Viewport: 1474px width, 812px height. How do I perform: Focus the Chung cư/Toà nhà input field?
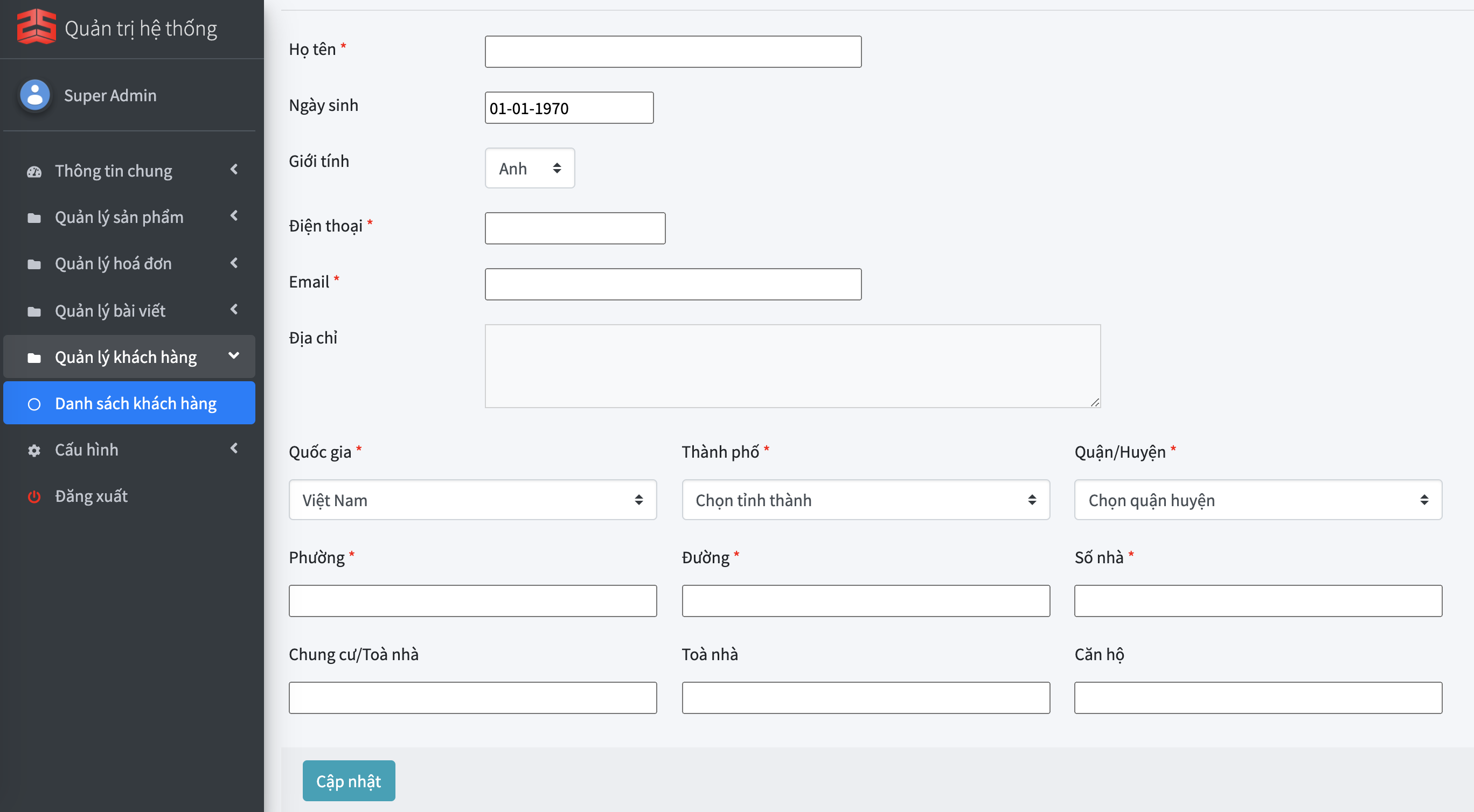[x=472, y=698]
